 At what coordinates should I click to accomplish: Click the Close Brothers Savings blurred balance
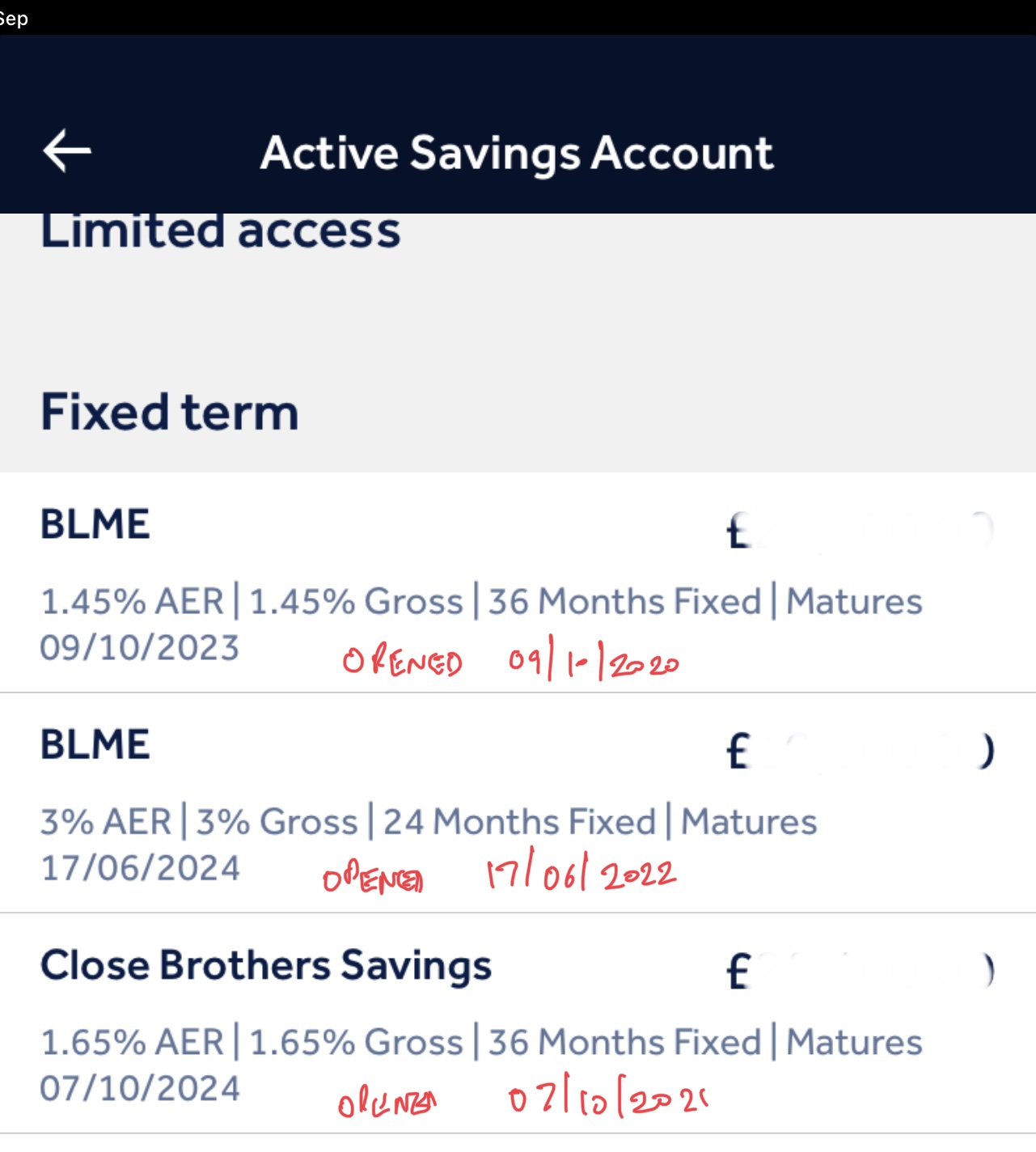point(860,972)
